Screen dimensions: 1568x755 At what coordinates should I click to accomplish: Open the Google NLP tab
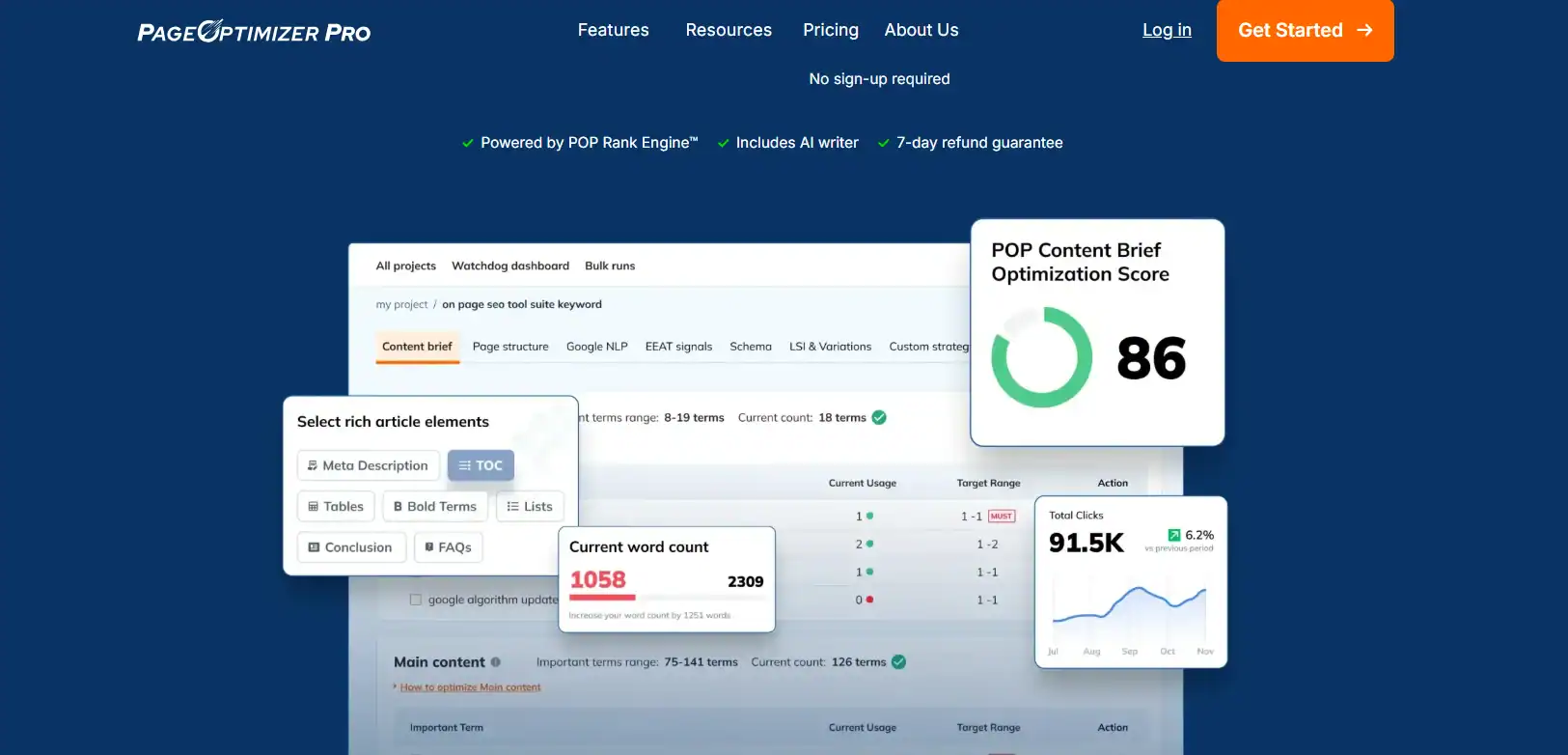coord(596,347)
